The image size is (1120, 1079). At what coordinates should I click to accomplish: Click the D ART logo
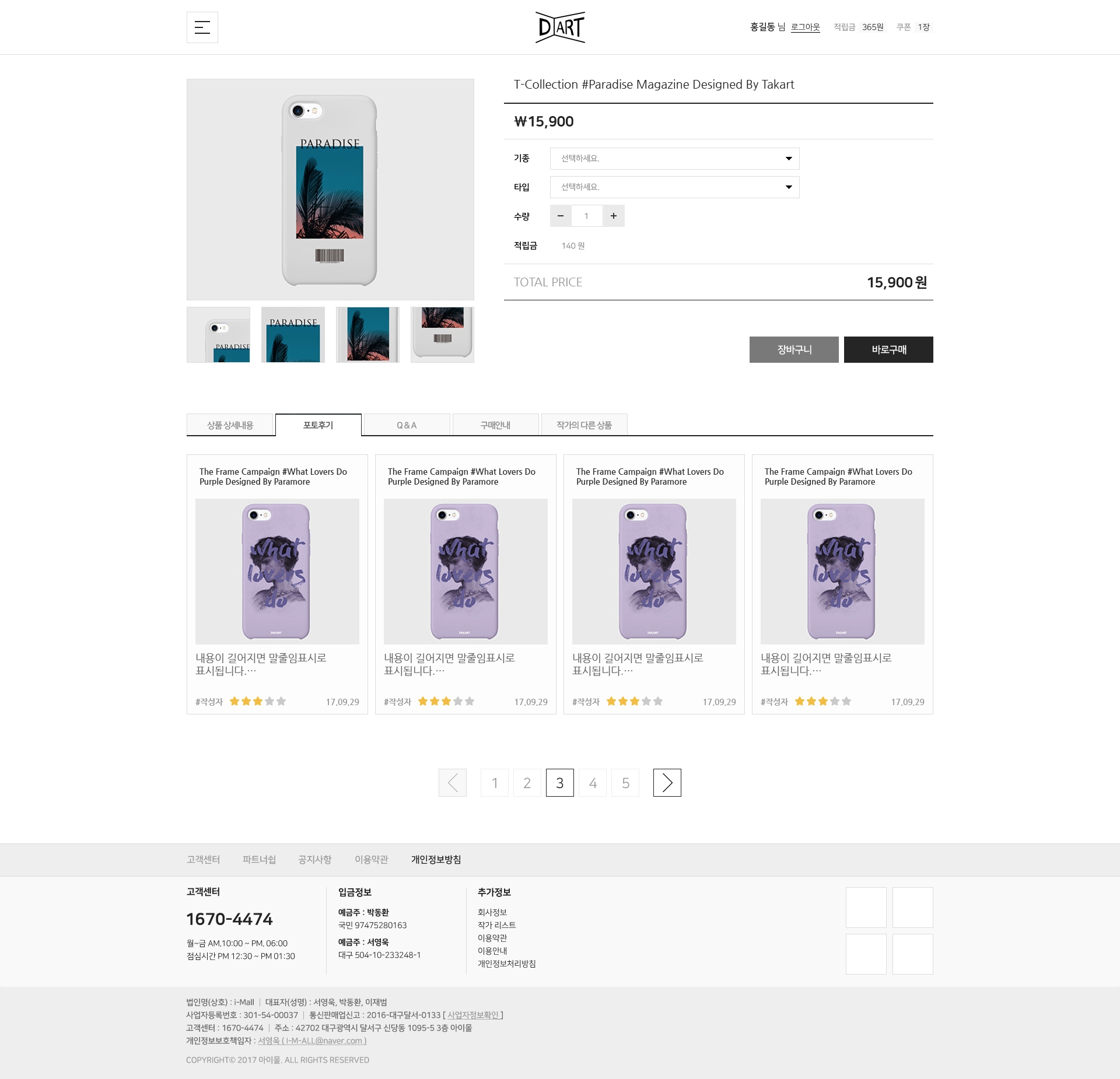coord(560,27)
